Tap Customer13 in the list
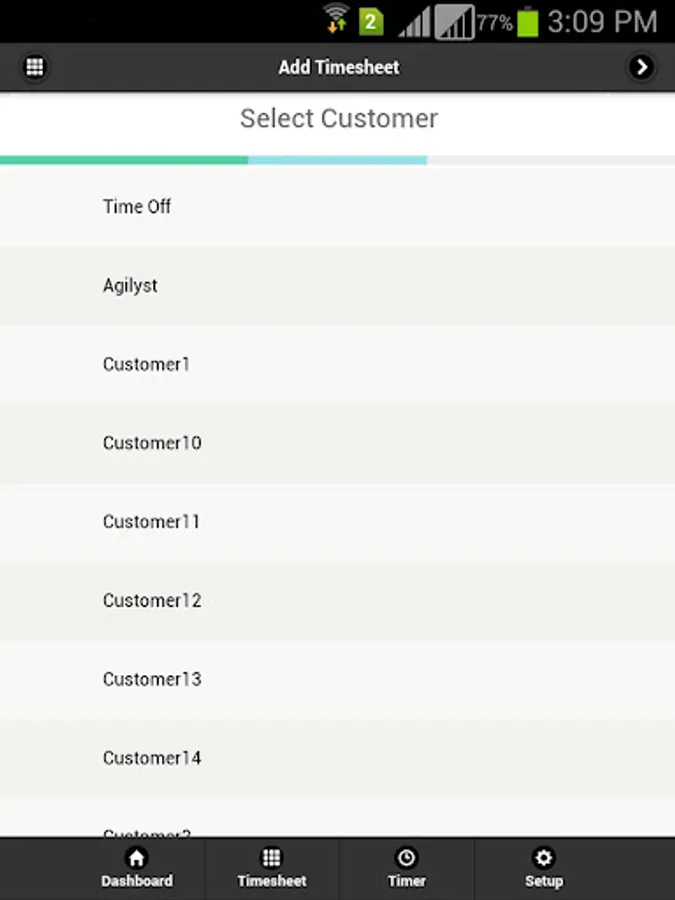The height and width of the screenshot is (900, 675). pyautogui.click(x=152, y=680)
